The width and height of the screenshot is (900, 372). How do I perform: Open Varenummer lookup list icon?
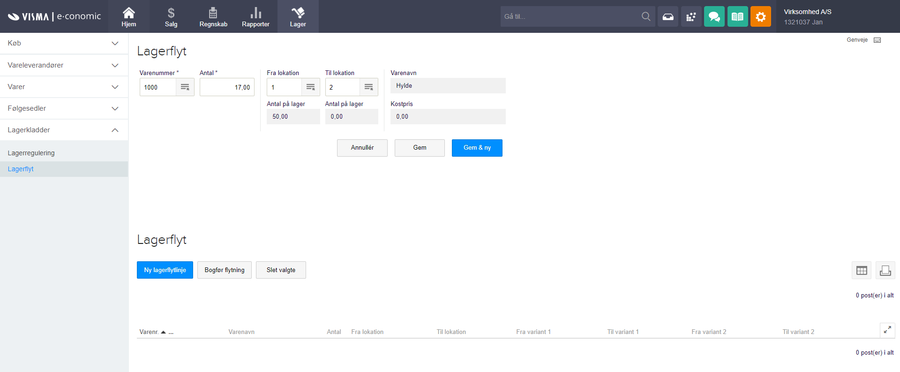tap(185, 87)
